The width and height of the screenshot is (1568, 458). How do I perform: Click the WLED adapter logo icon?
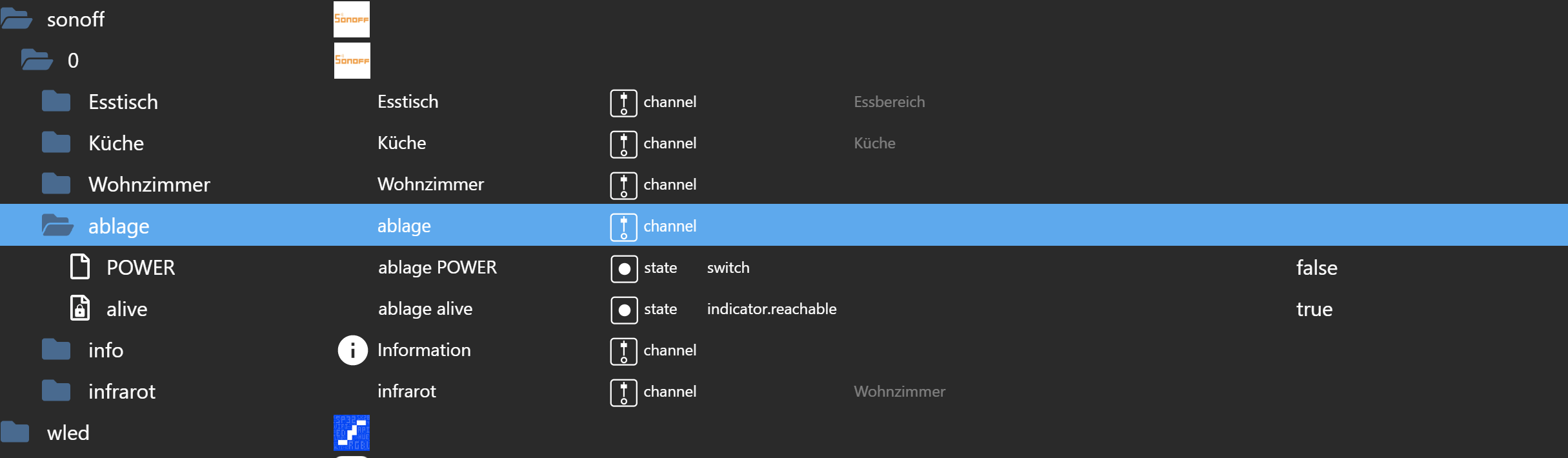(351, 432)
